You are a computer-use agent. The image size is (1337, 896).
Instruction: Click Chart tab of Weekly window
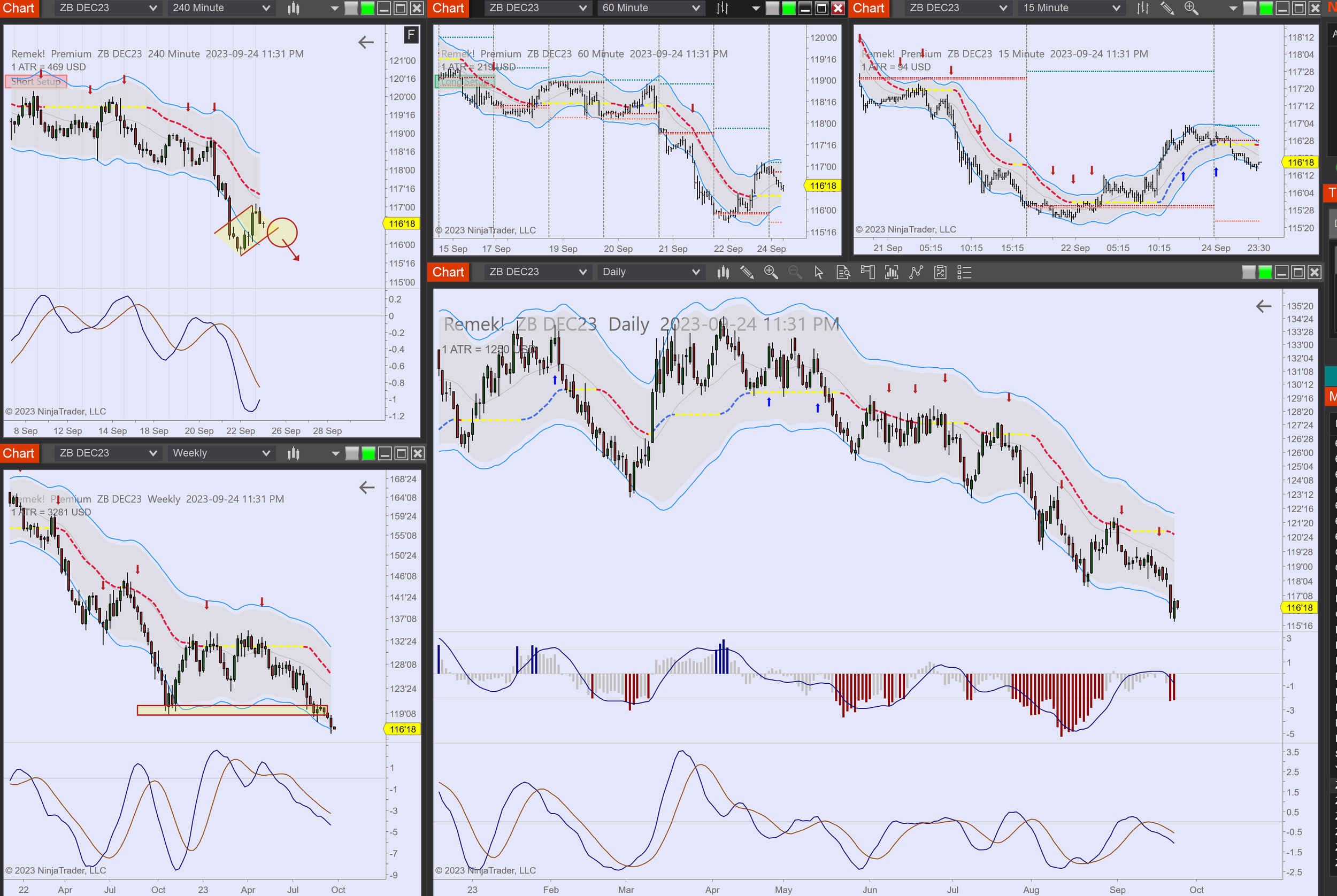(19, 453)
